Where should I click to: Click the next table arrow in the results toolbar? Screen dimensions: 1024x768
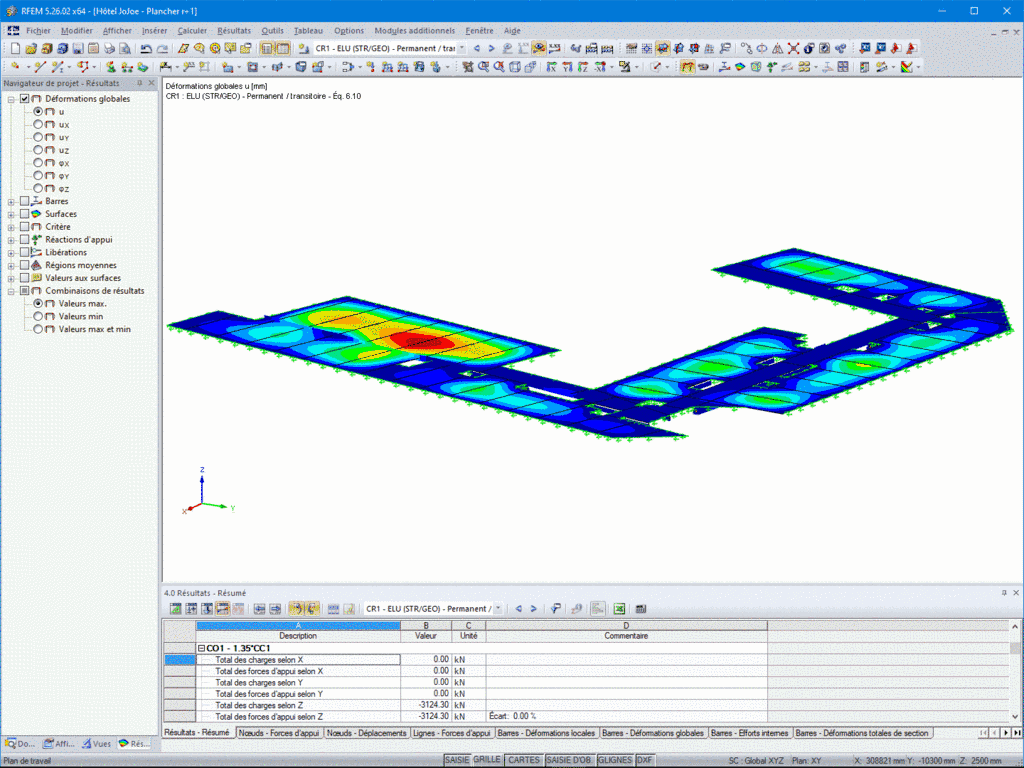pos(534,609)
